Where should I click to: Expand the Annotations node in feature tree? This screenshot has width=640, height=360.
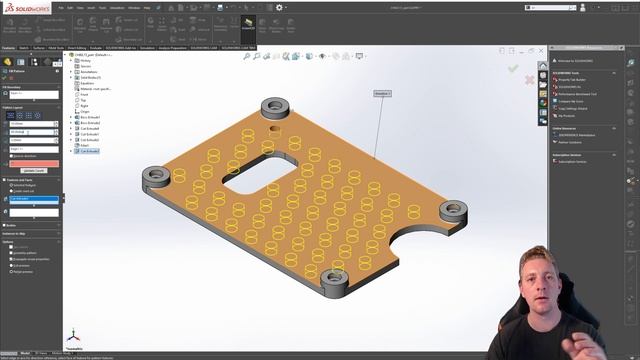71,72
